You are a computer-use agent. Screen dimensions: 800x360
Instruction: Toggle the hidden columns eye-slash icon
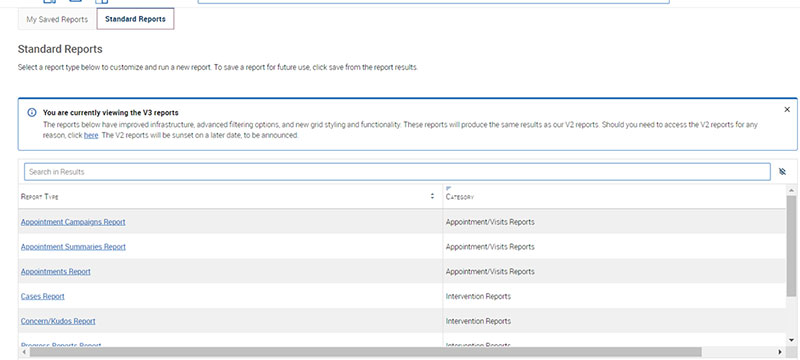click(783, 172)
